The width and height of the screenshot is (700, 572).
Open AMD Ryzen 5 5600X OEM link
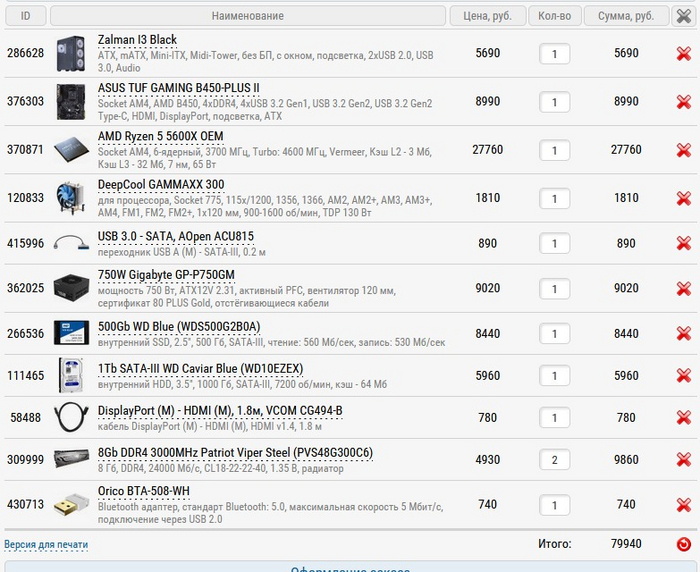[160, 136]
